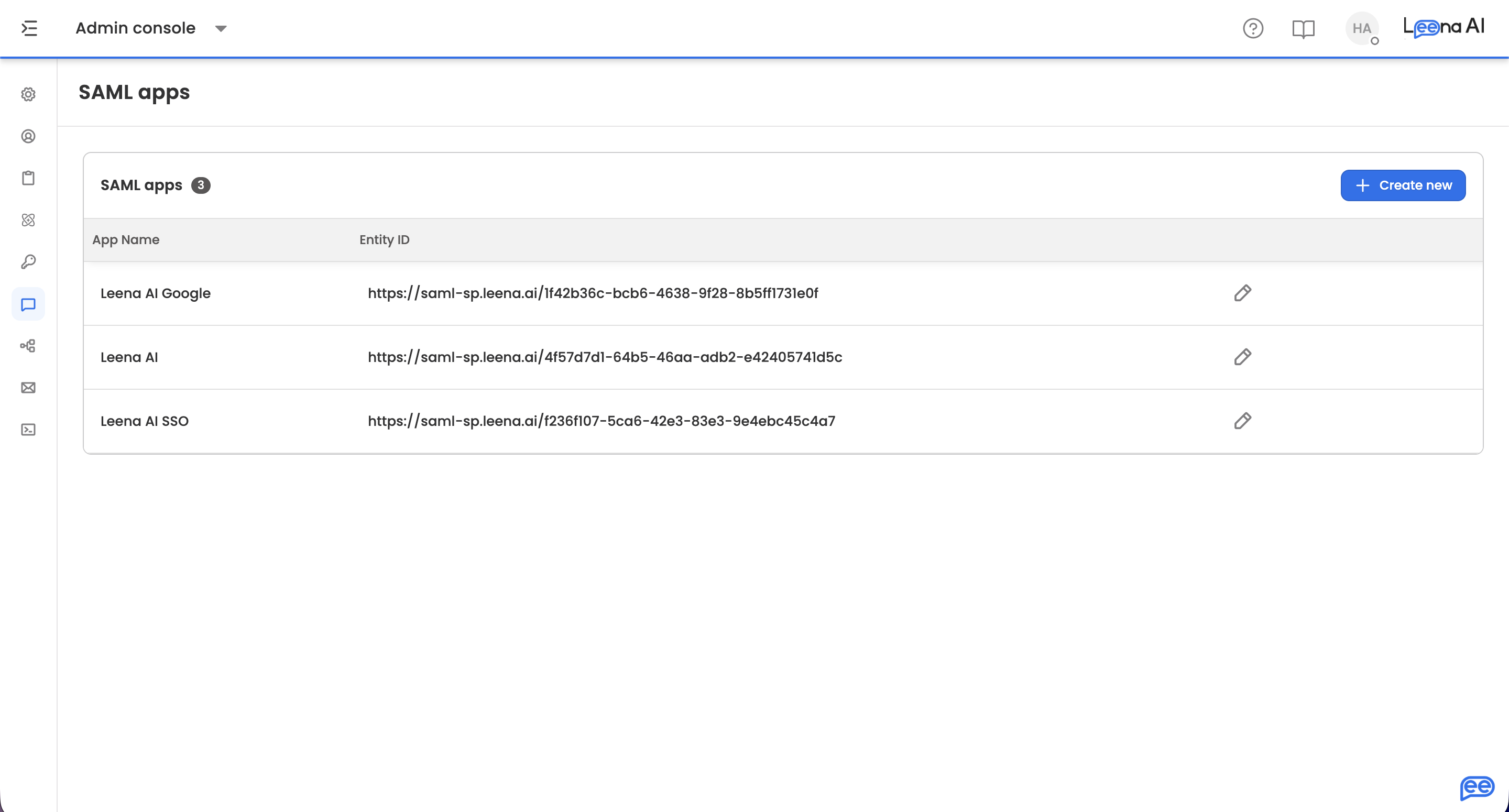Viewport: 1509px width, 812px height.
Task: Click the entity ID ending in 8b5ff1731e0f
Action: tap(593, 293)
